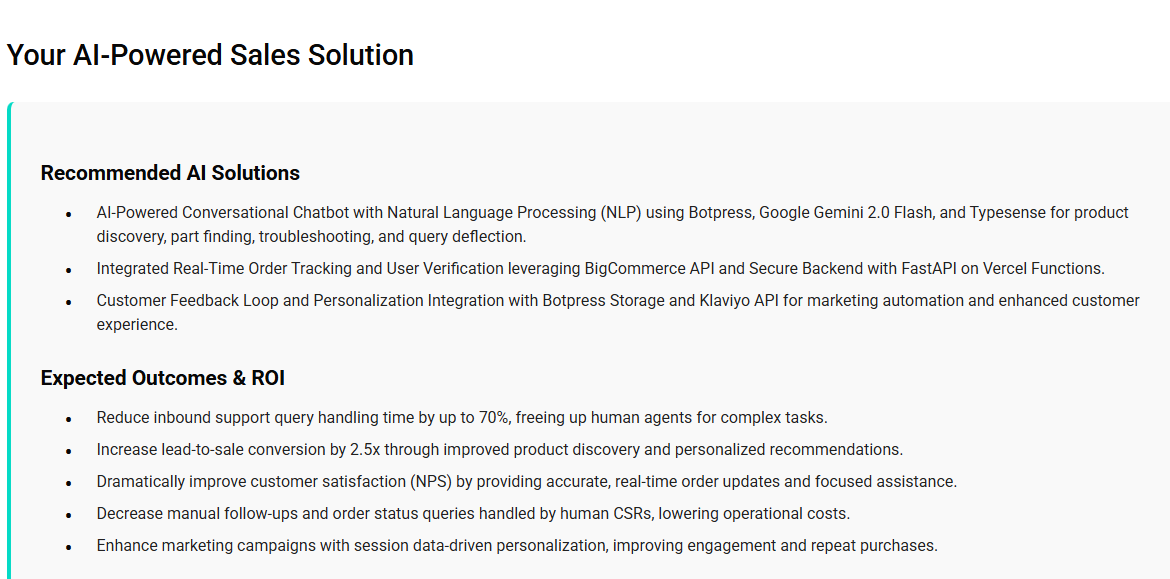
Task: Click the 'Increase lead-to-sale conversion' line
Action: 500,450
